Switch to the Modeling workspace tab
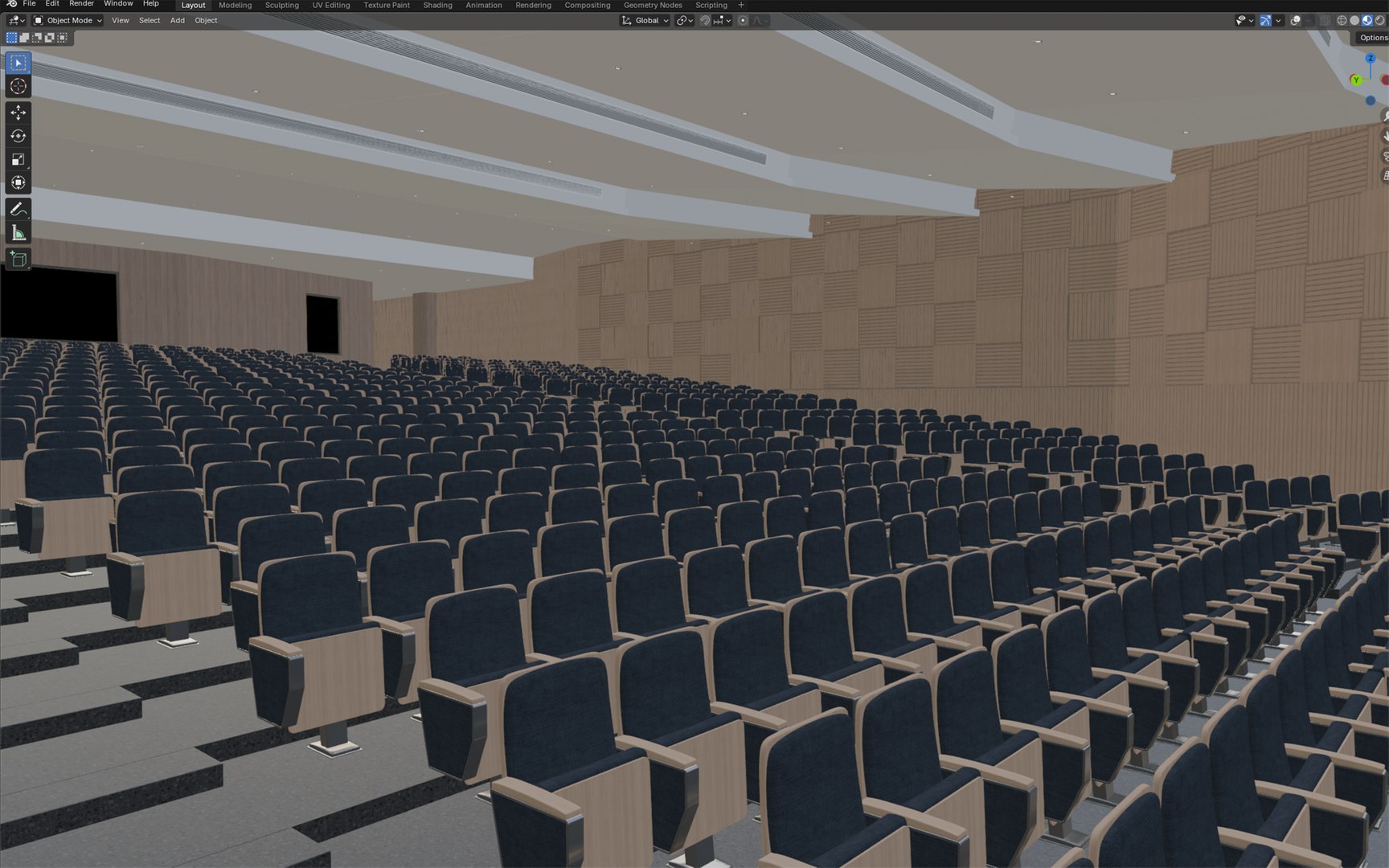The width and height of the screenshot is (1389, 868). pyautogui.click(x=235, y=5)
